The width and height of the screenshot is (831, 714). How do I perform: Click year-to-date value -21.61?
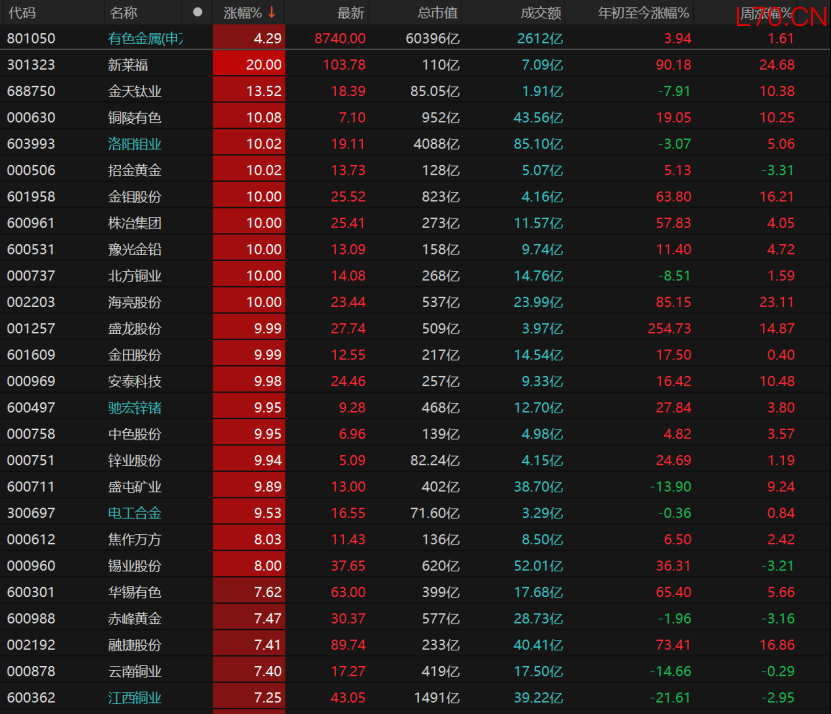pos(670,698)
